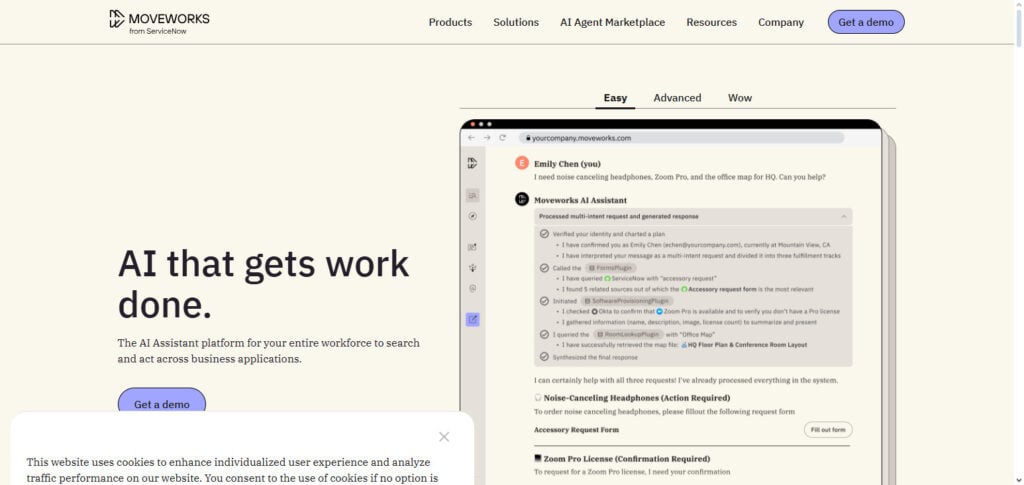Click the check icon beside Initiated
The width and height of the screenshot is (1024, 485).
pyautogui.click(x=544, y=301)
